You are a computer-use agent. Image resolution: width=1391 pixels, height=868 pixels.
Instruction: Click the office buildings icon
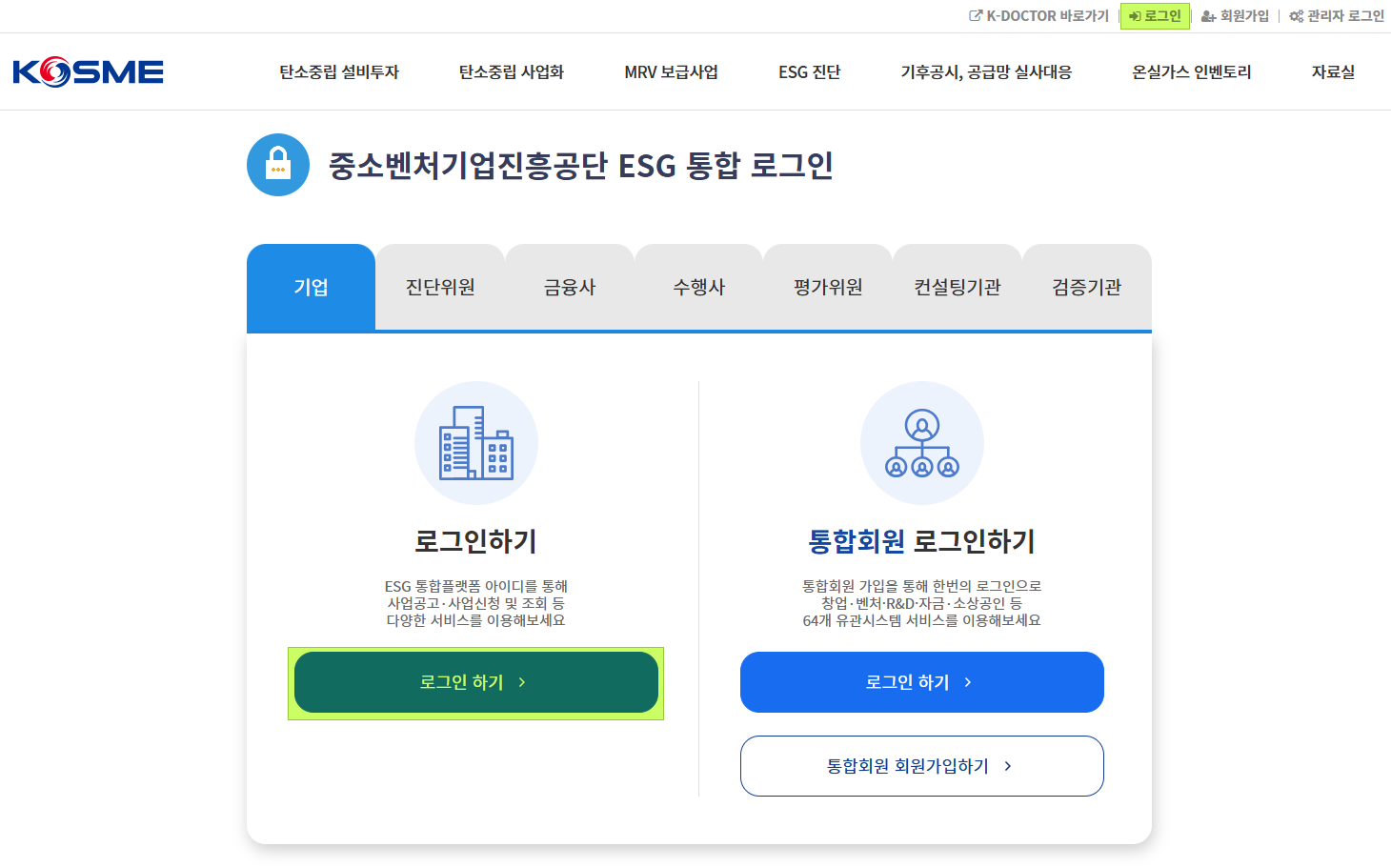476,443
